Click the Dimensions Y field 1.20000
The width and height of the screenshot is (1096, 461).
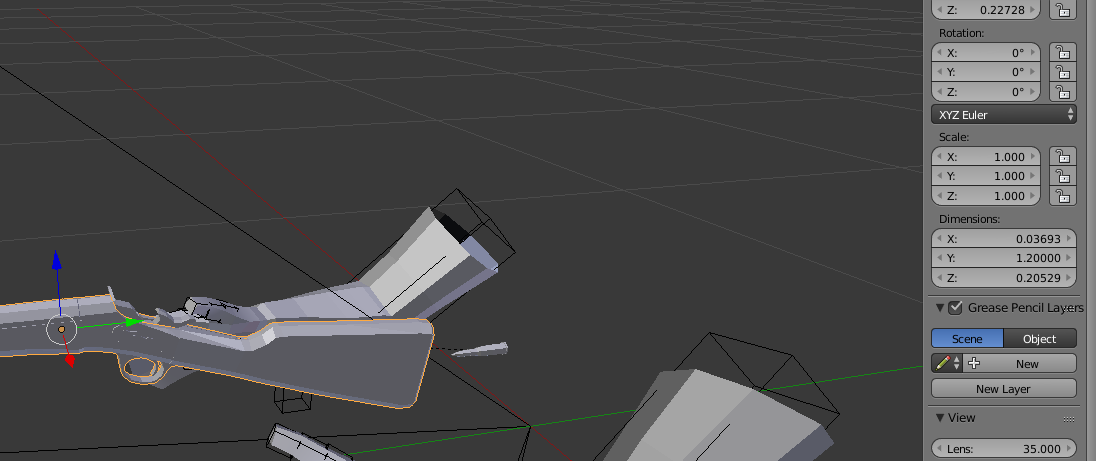pyautogui.click(x=1004, y=258)
